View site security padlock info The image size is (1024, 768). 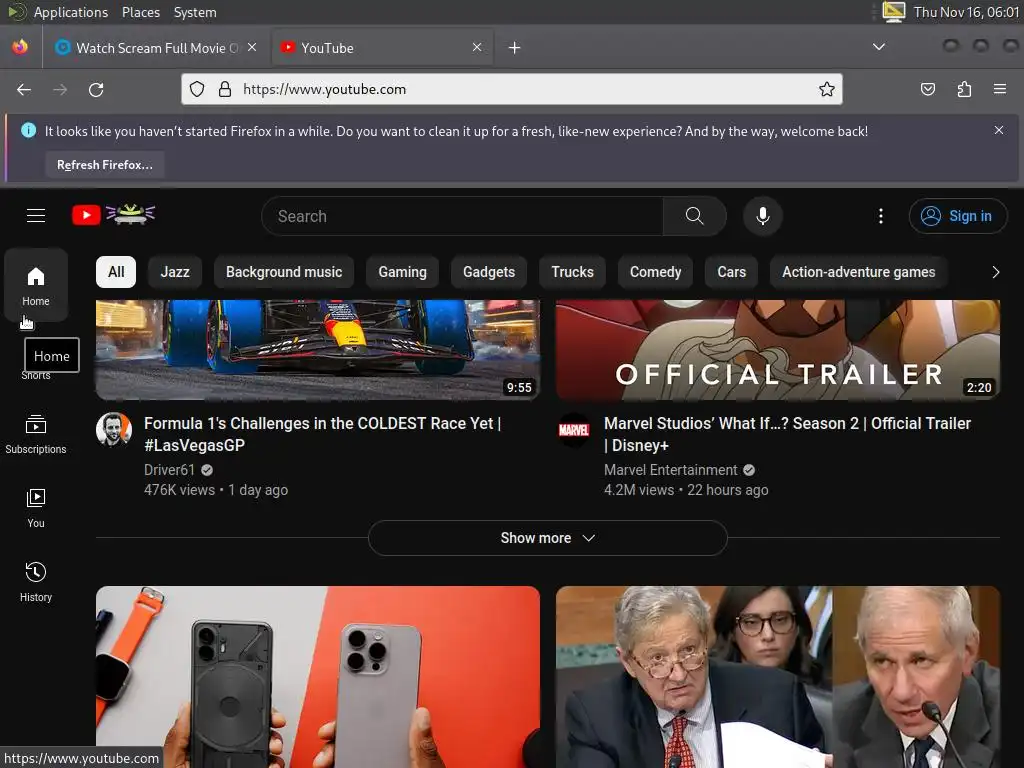[x=225, y=89]
